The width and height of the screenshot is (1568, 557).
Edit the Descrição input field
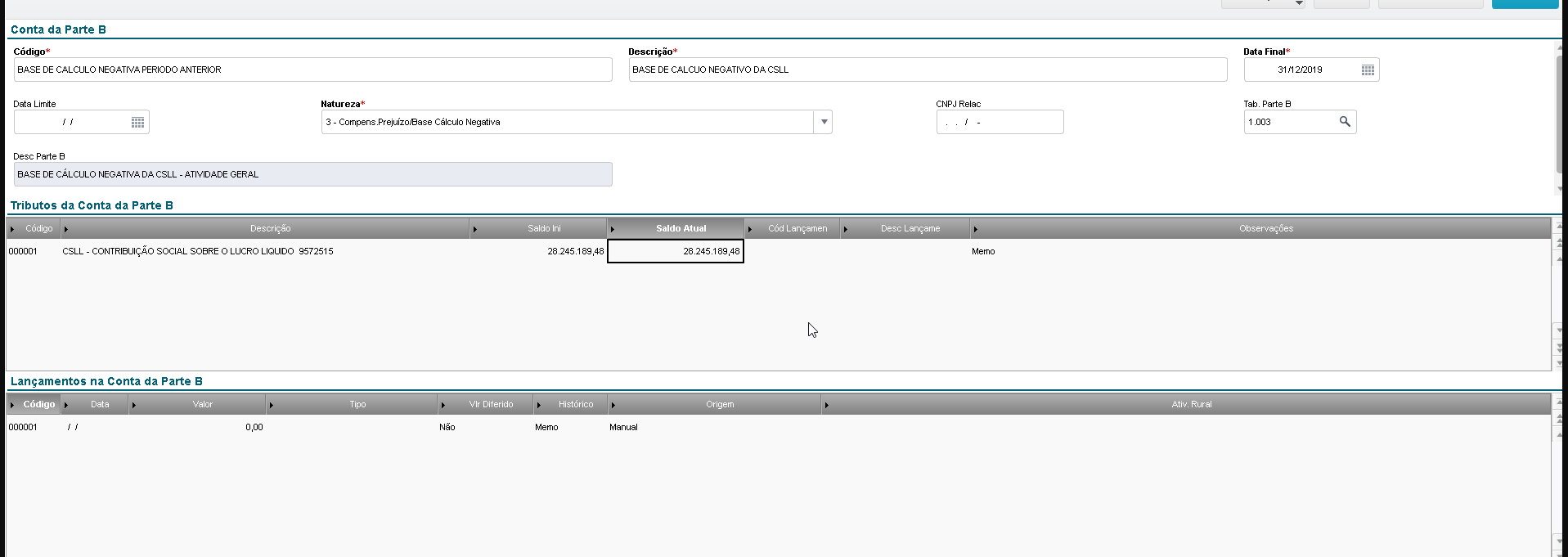coord(928,70)
